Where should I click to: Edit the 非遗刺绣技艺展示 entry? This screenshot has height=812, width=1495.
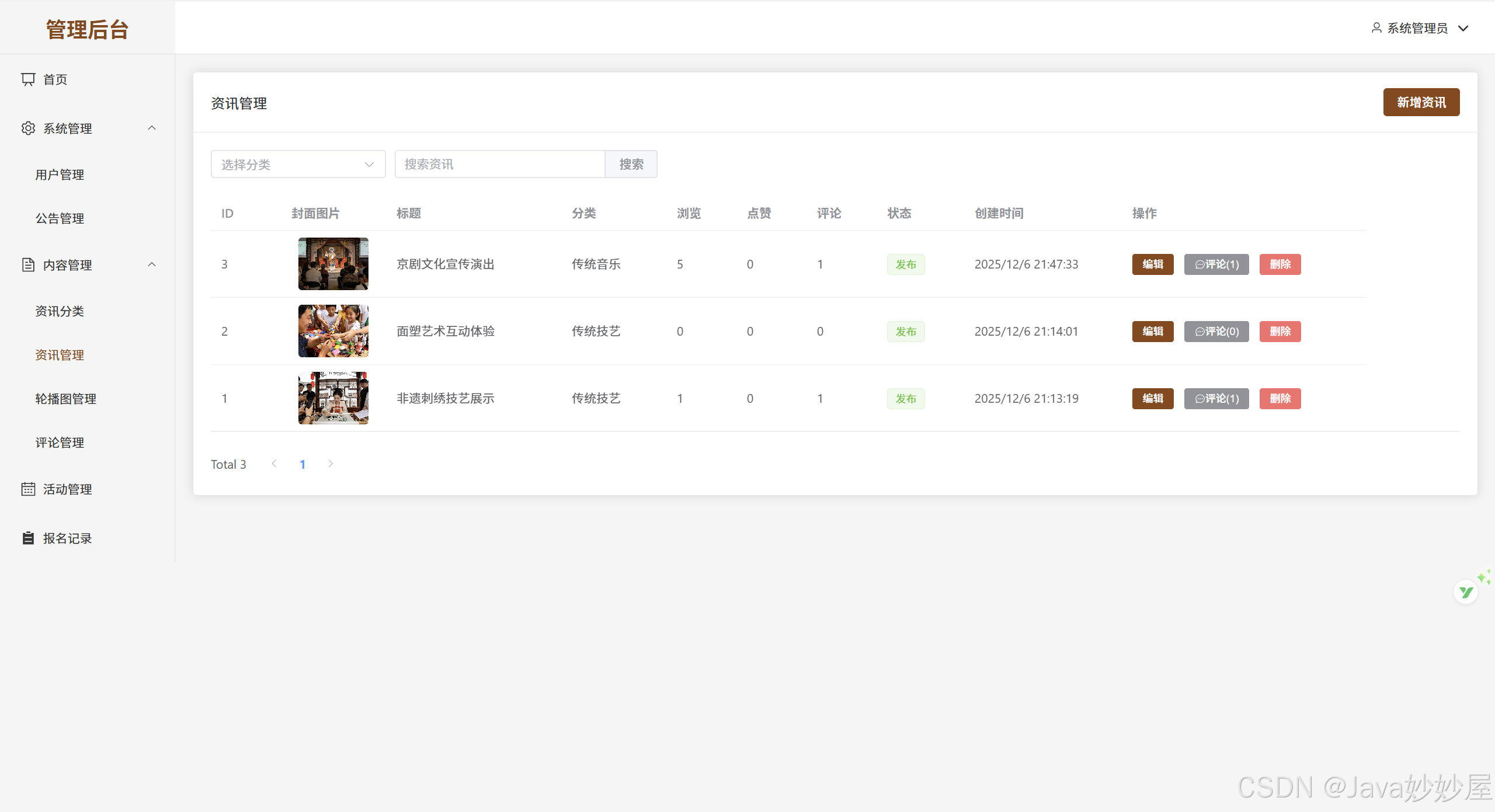[1152, 398]
